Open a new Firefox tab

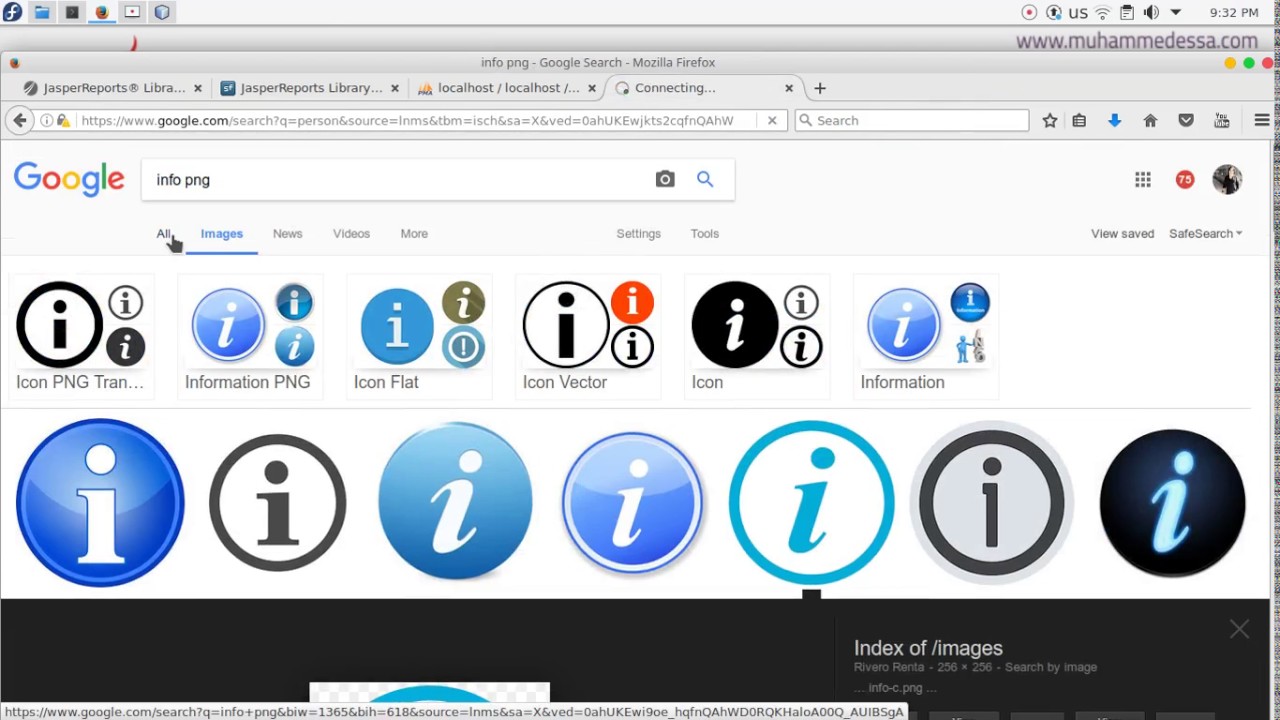pos(820,88)
